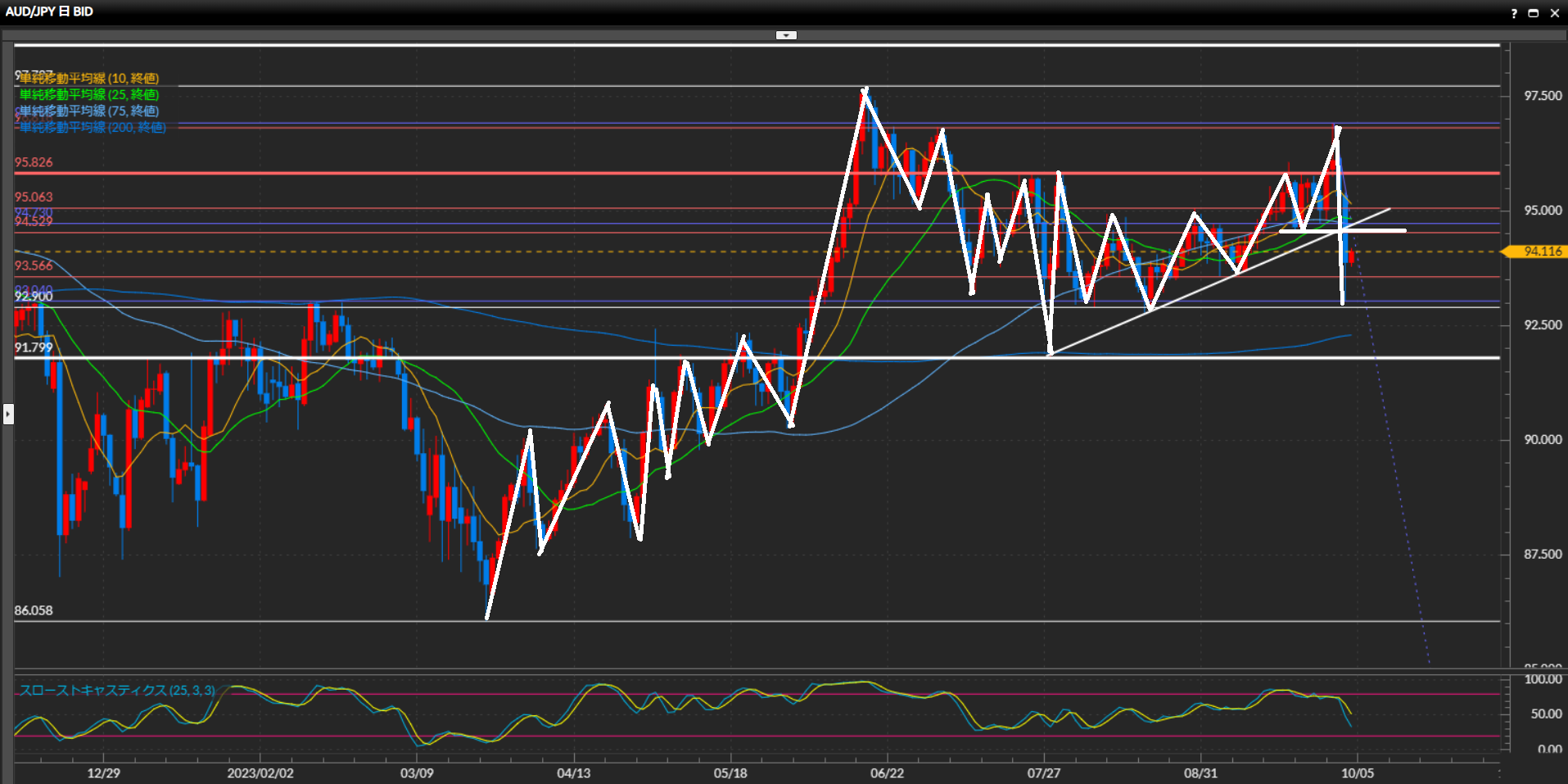1568x784 pixels.
Task: Select the 25-period moving average label
Action: click(89, 95)
